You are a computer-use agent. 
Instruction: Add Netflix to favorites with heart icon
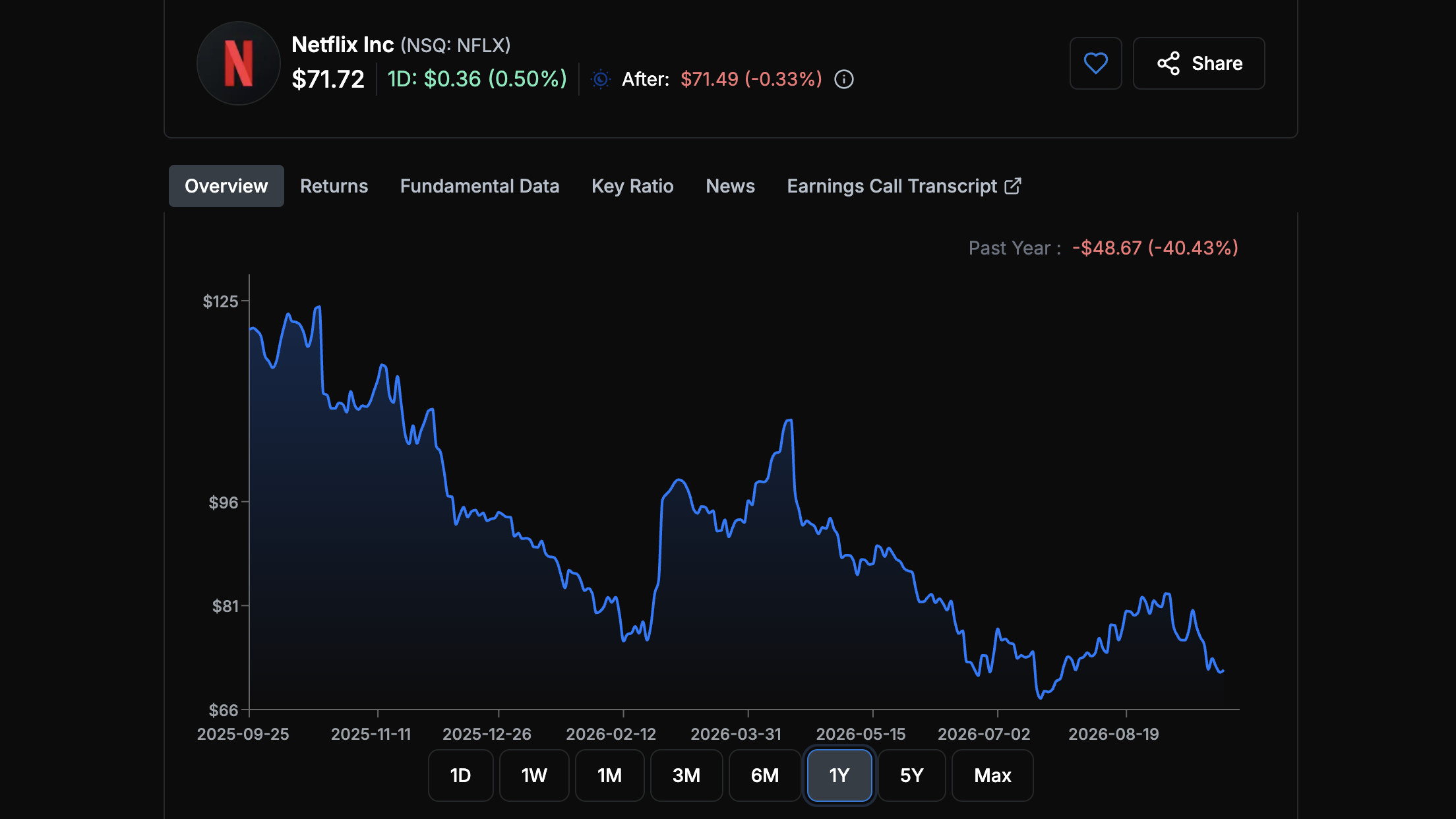(x=1096, y=63)
